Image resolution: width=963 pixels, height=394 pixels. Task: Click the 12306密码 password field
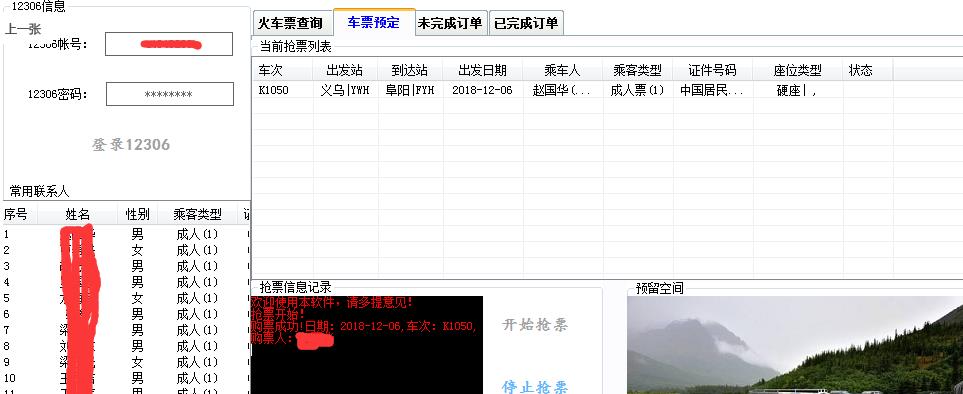tap(170, 95)
